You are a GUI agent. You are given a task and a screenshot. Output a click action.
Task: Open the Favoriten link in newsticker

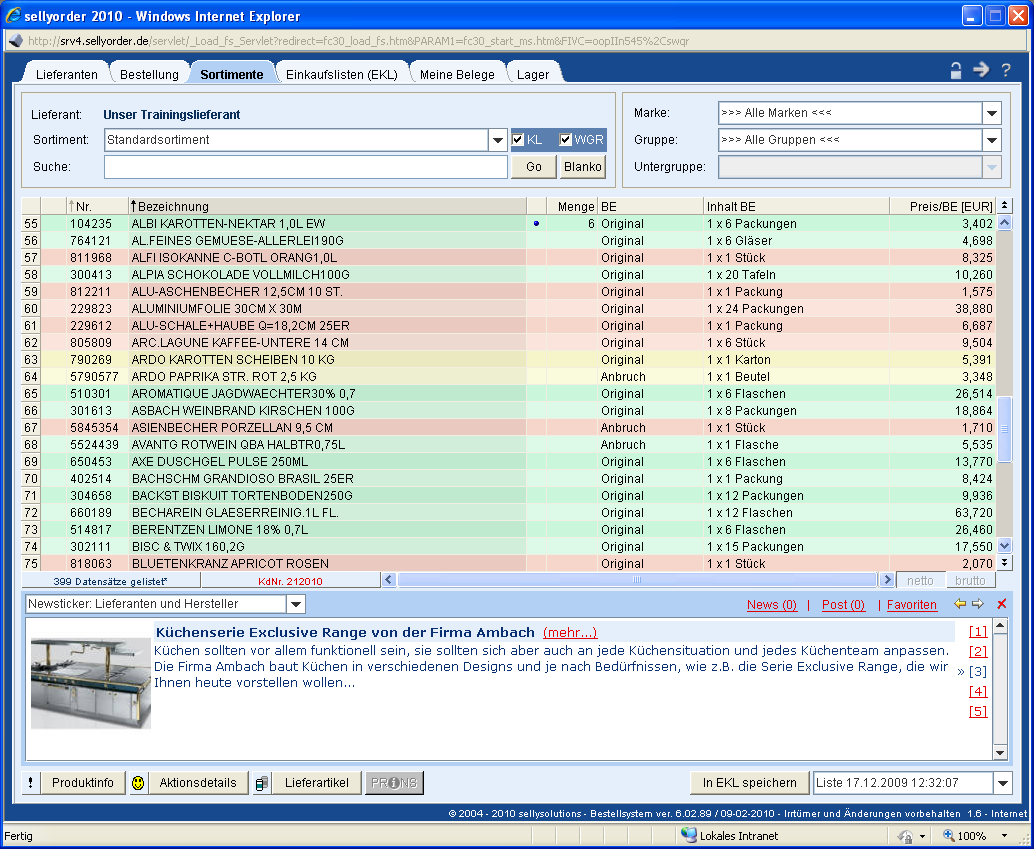point(912,605)
